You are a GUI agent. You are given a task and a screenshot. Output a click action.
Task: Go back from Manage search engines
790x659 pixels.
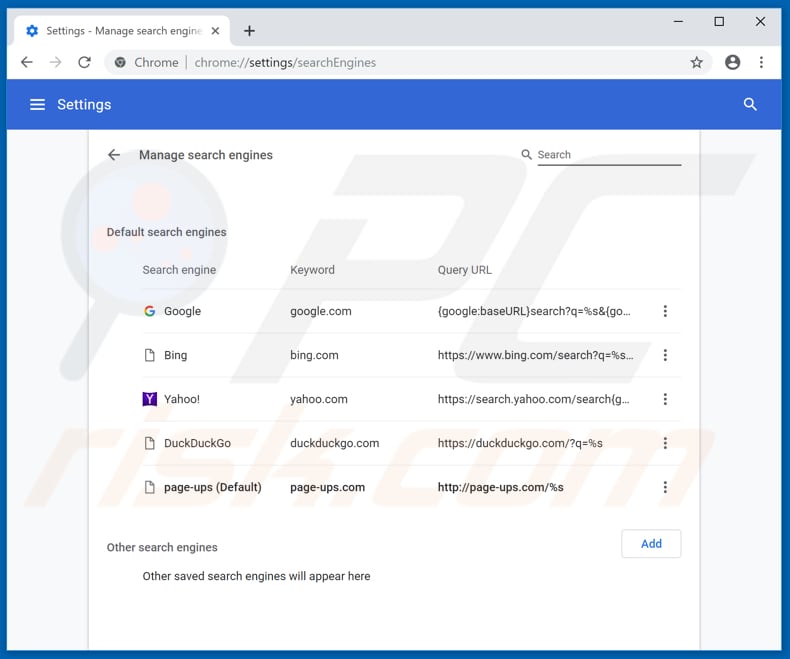pyautogui.click(x=114, y=155)
